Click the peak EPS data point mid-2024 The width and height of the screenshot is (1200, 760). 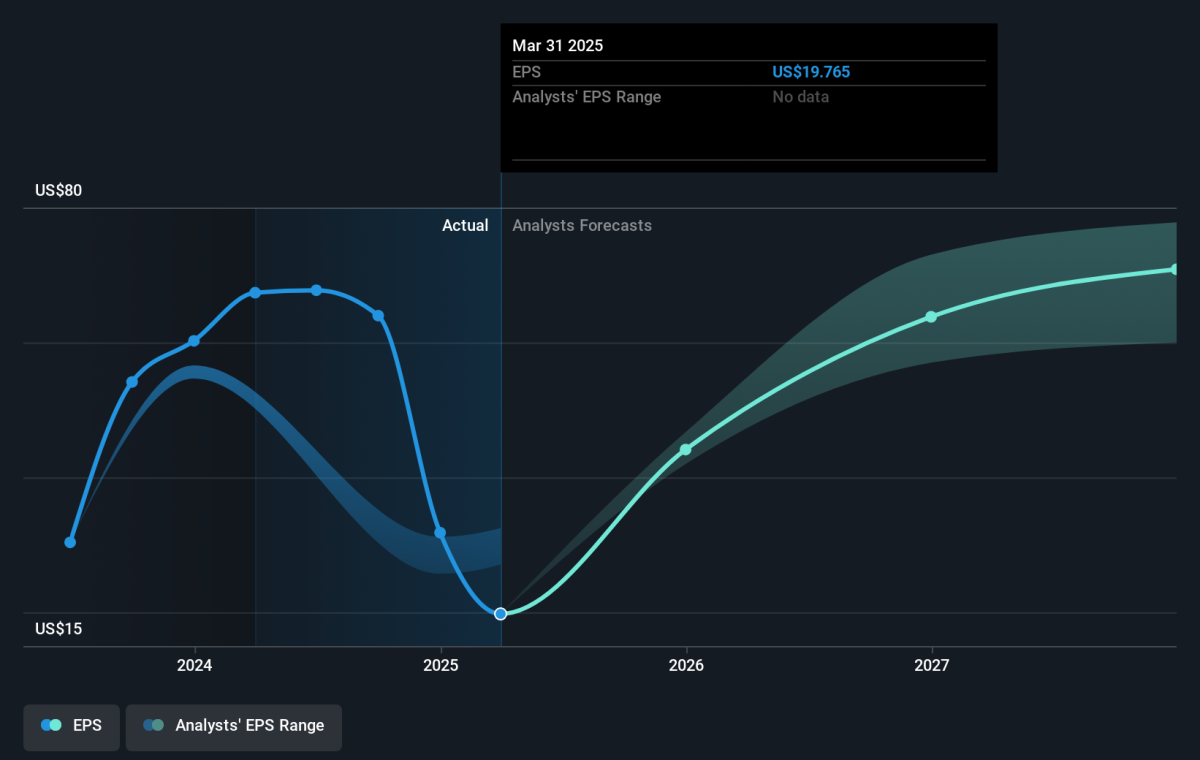click(316, 290)
